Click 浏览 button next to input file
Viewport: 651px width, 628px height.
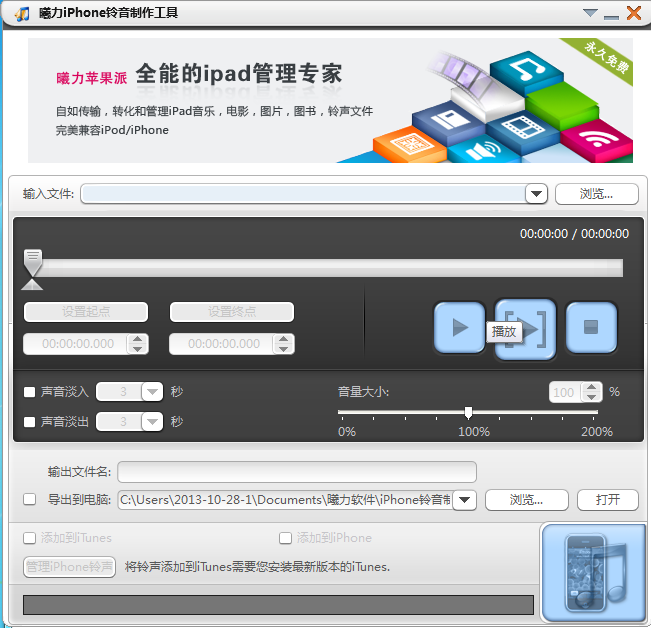pyautogui.click(x=597, y=194)
